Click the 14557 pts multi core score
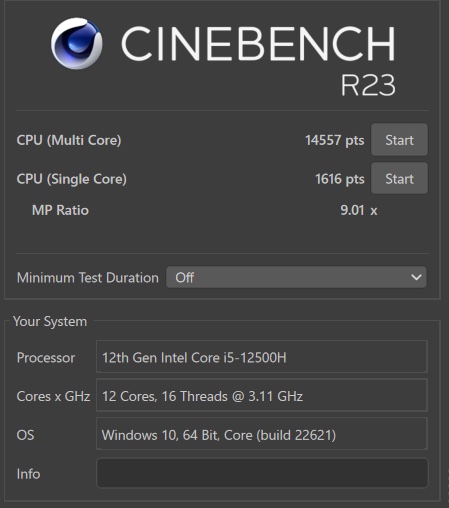 click(x=334, y=140)
